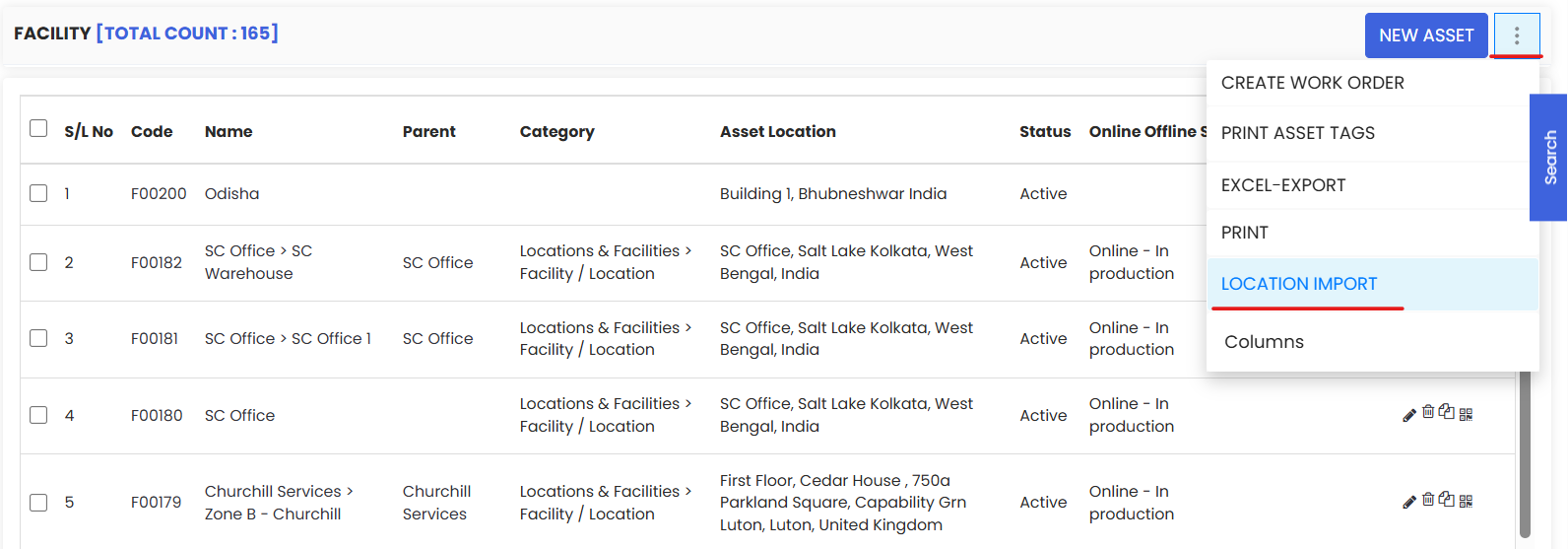Delete the F00179 Churchill row via trash icon
The image size is (1568, 549).
coord(1428,499)
